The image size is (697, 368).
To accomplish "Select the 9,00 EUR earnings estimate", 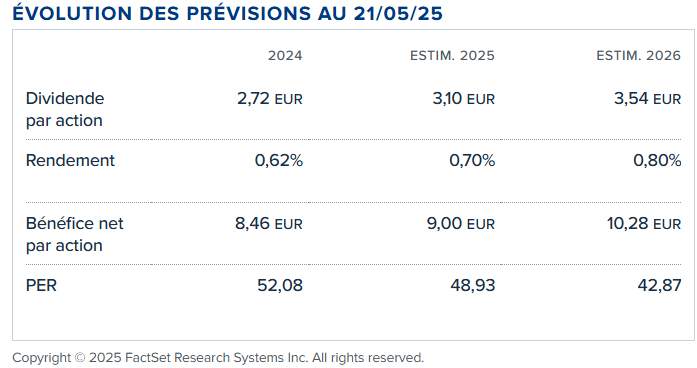I will [461, 224].
